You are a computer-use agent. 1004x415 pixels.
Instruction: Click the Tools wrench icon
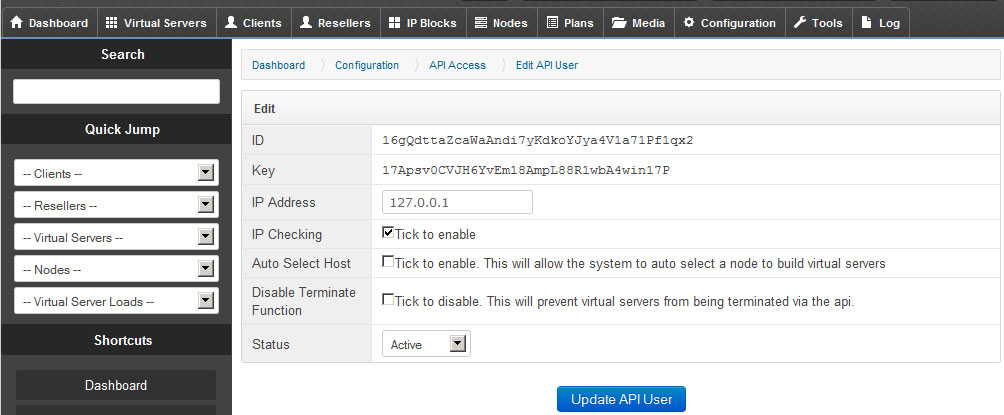point(799,23)
